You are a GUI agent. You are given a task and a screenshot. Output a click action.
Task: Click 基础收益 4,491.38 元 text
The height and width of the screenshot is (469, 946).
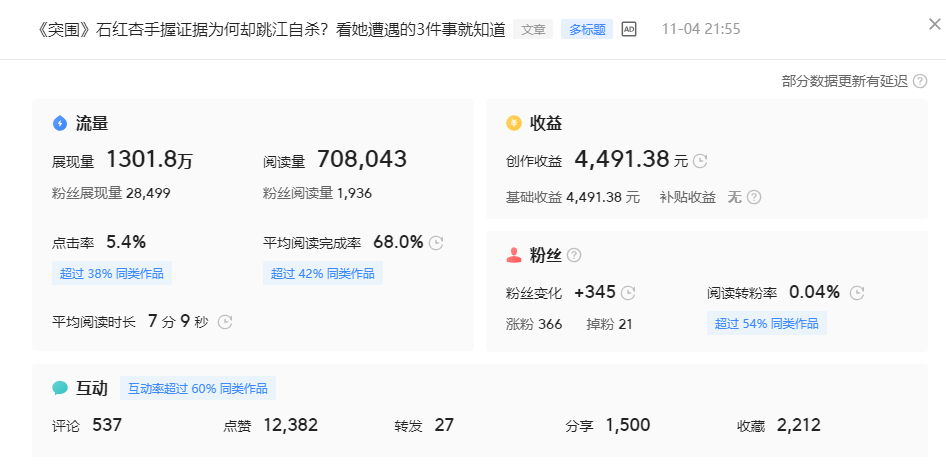573,197
